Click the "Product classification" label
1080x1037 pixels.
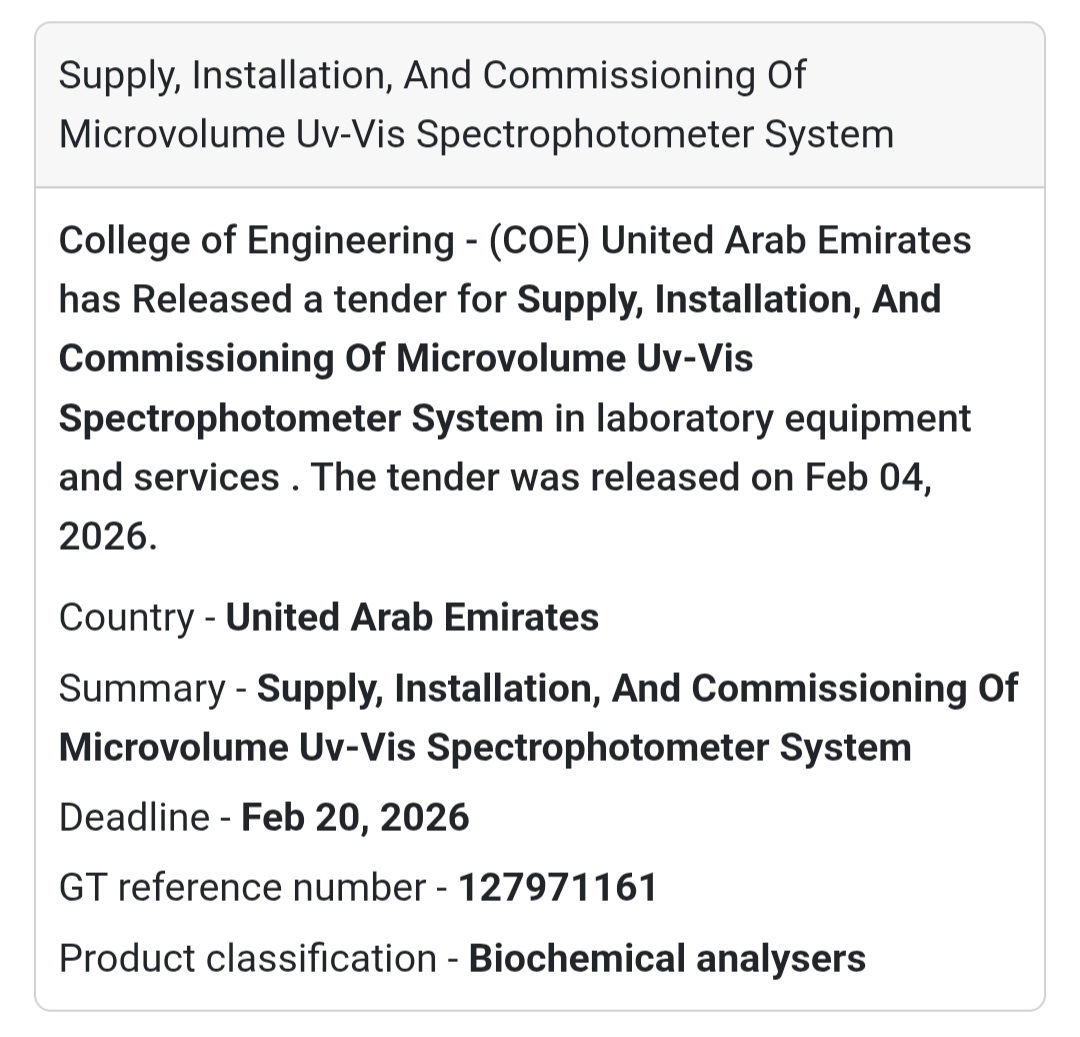247,958
